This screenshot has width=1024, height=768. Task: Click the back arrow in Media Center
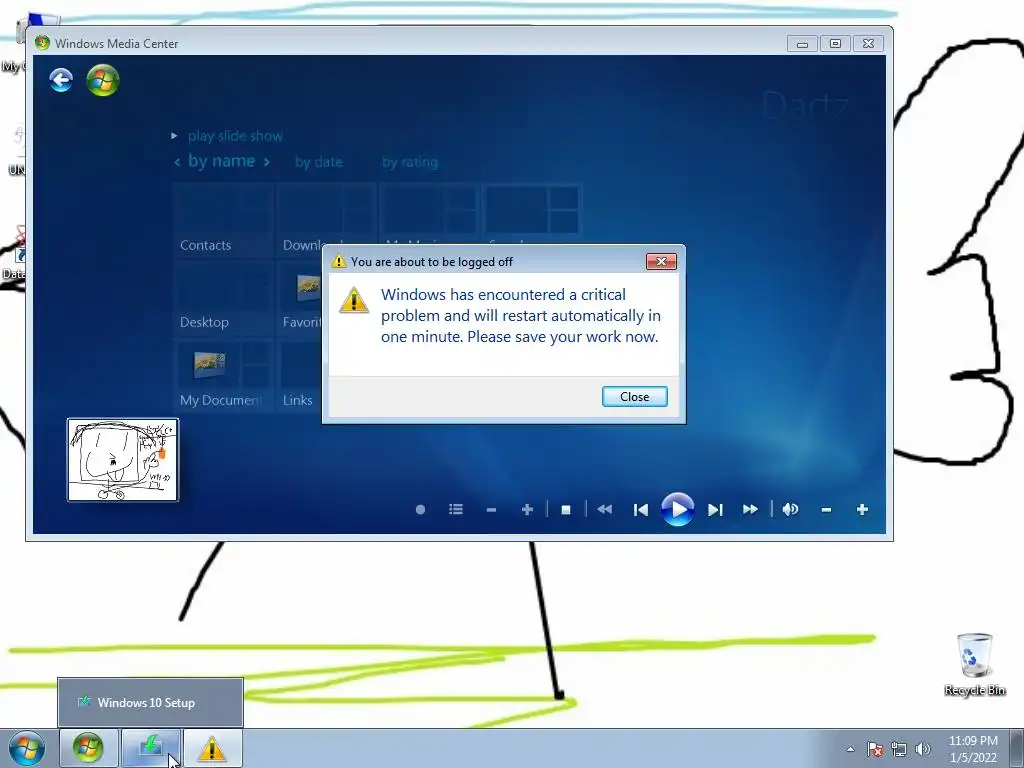(61, 80)
